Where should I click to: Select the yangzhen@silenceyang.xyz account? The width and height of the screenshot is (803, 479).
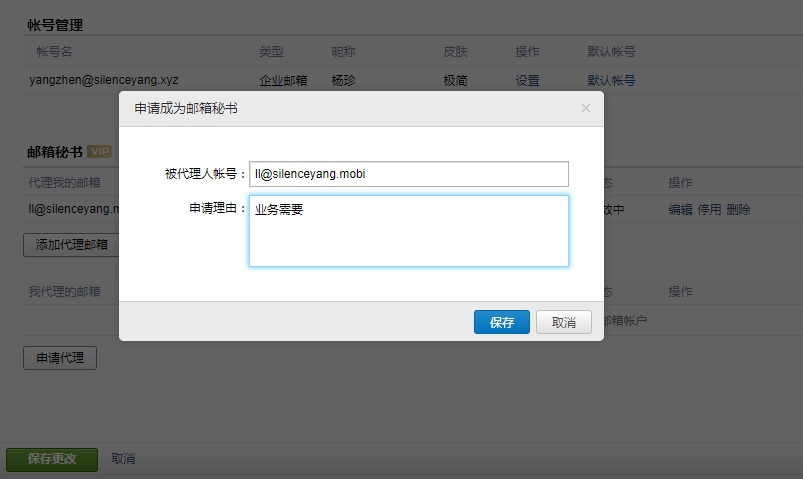pyautogui.click(x=104, y=81)
